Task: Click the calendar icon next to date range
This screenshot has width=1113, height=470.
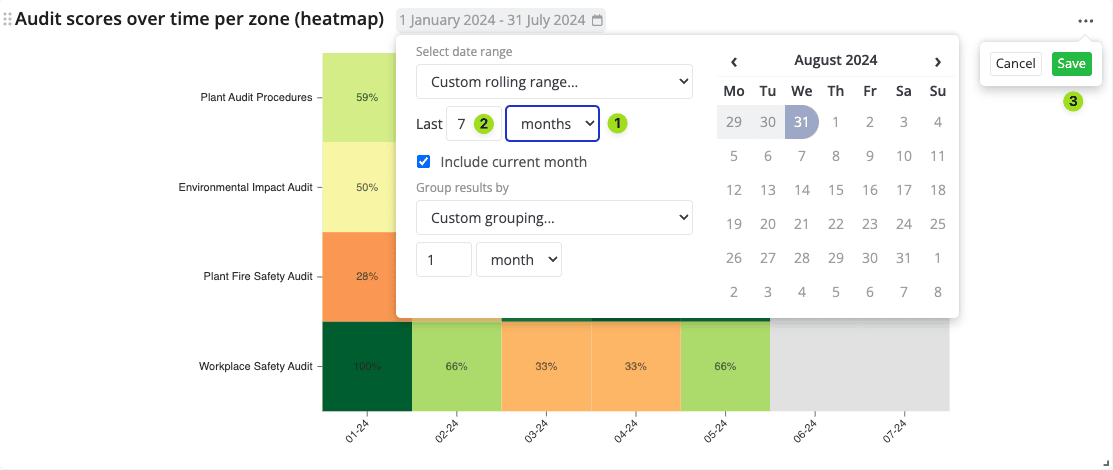Action: click(x=598, y=20)
